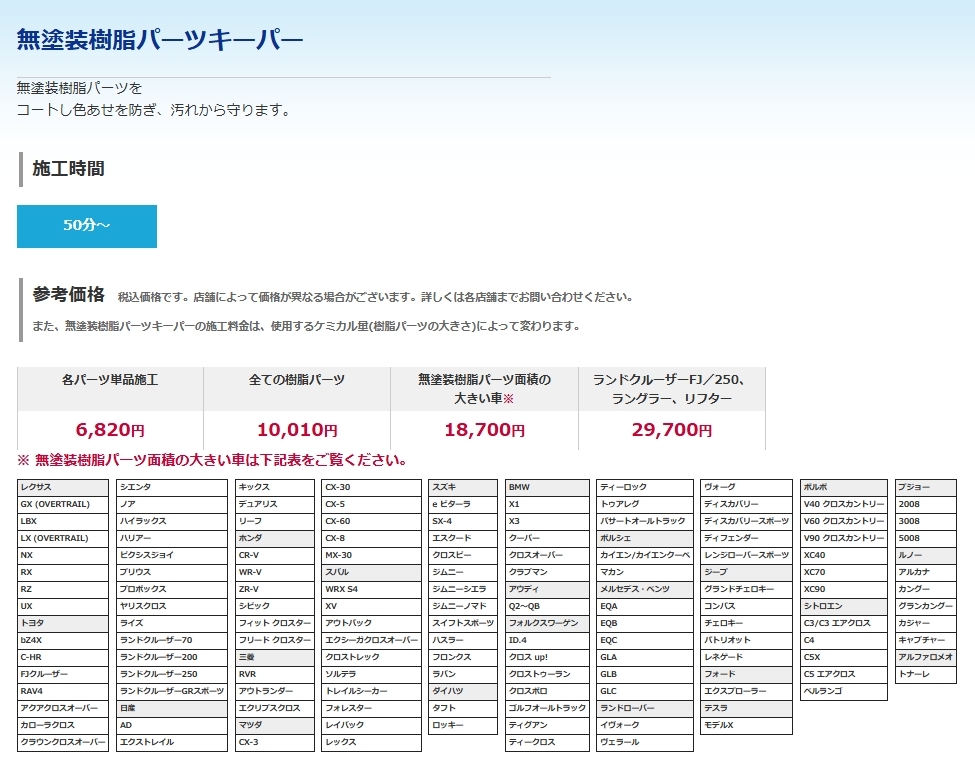The image size is (975, 765).
Task: Click the ポルシェ brand header cell
Action: (645, 538)
